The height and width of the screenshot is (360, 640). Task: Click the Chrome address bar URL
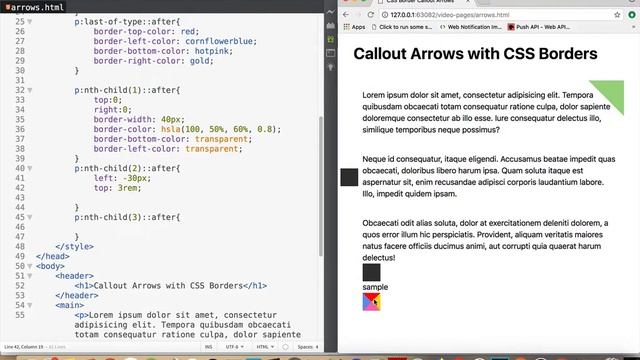pyautogui.click(x=450, y=15)
